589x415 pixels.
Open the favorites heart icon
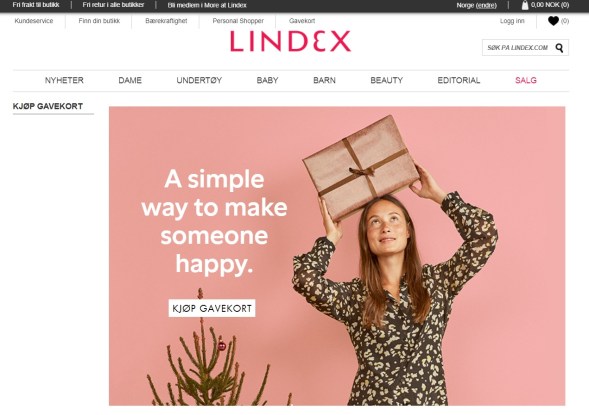(x=553, y=21)
